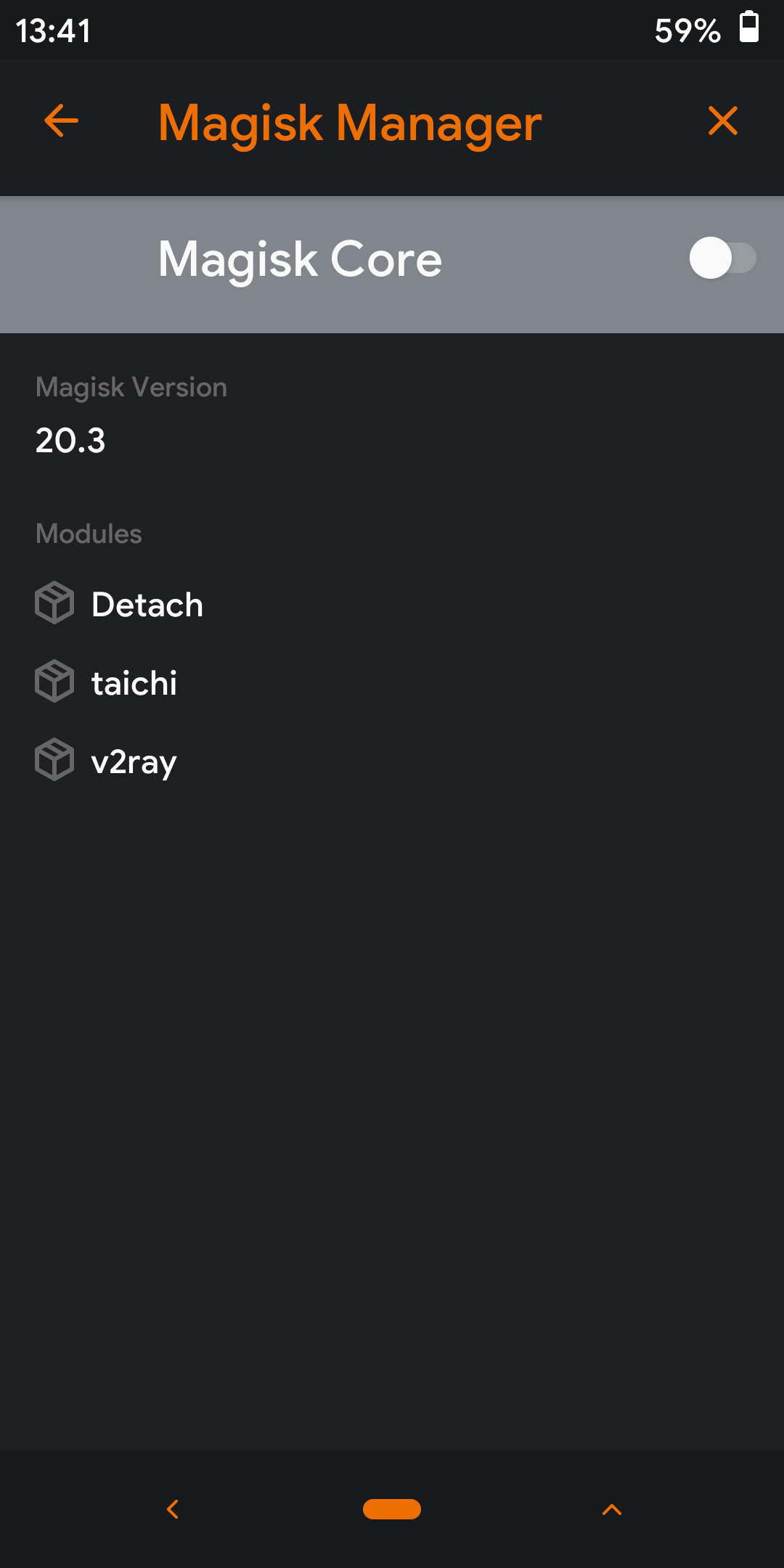Tap the battery icon in status bar
784x1568 pixels.
click(x=749, y=27)
